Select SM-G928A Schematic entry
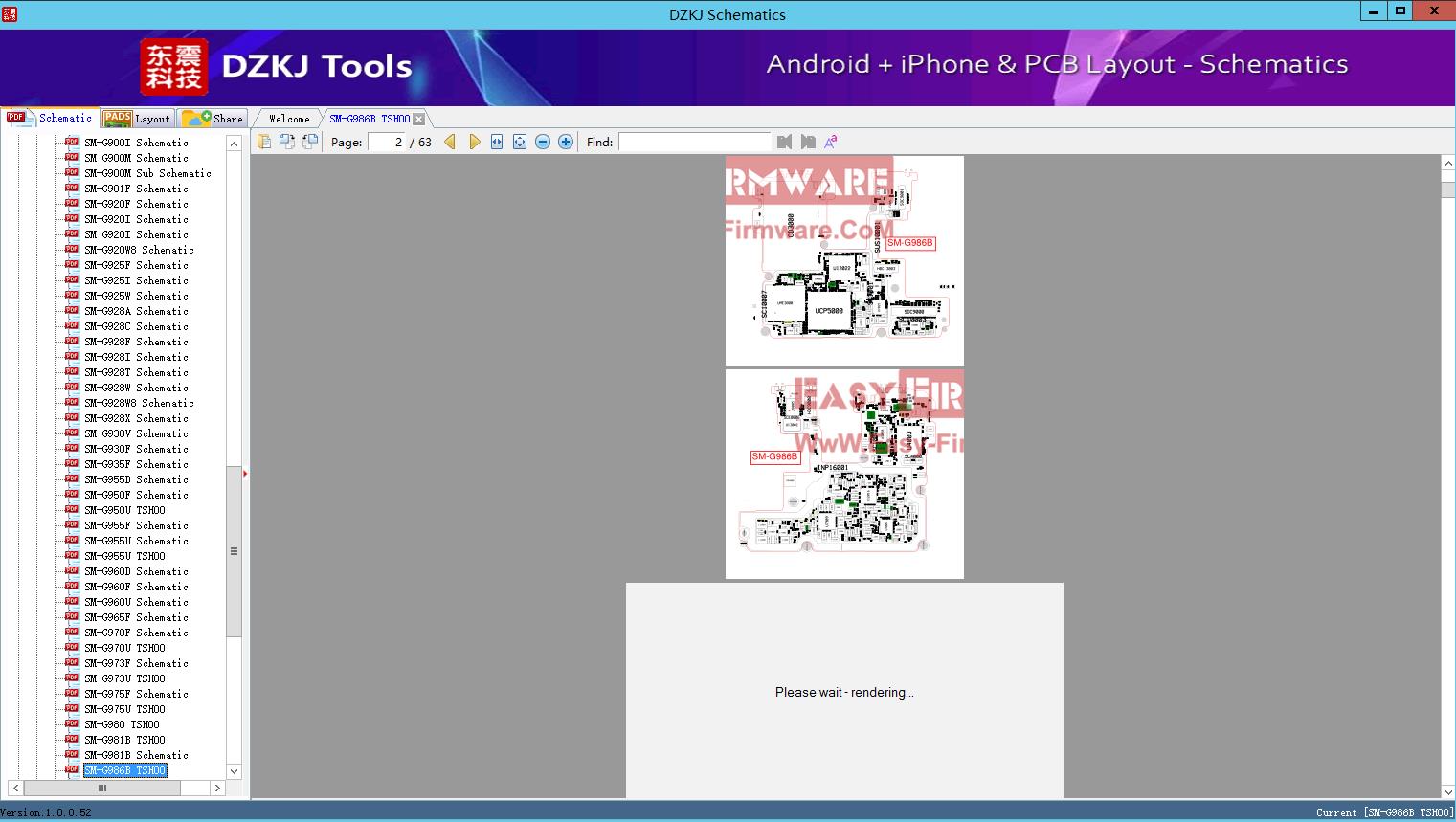Image resolution: width=1456 pixels, height=822 pixels. point(136,311)
